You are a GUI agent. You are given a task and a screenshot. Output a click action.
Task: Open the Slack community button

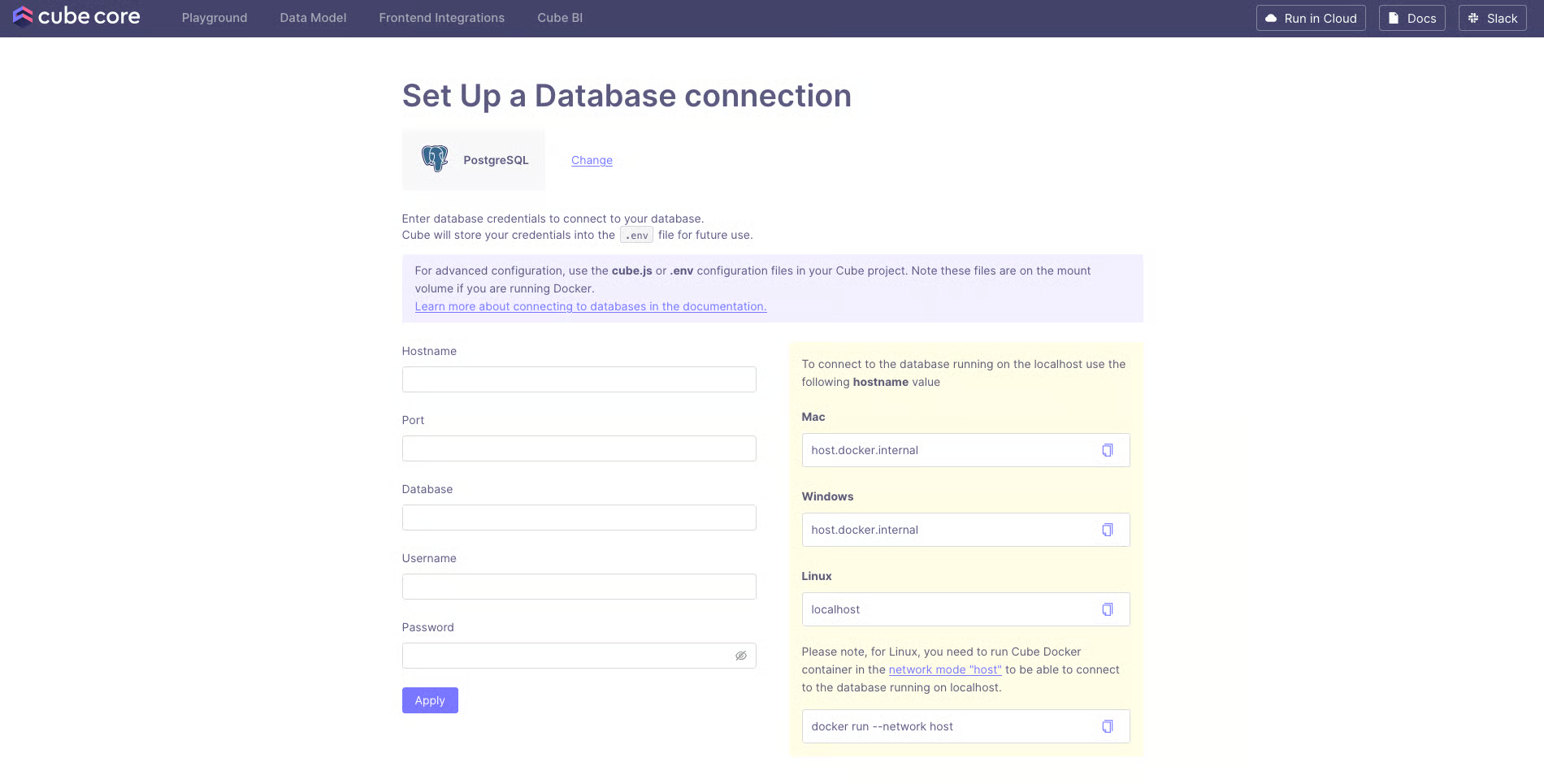tap(1492, 18)
